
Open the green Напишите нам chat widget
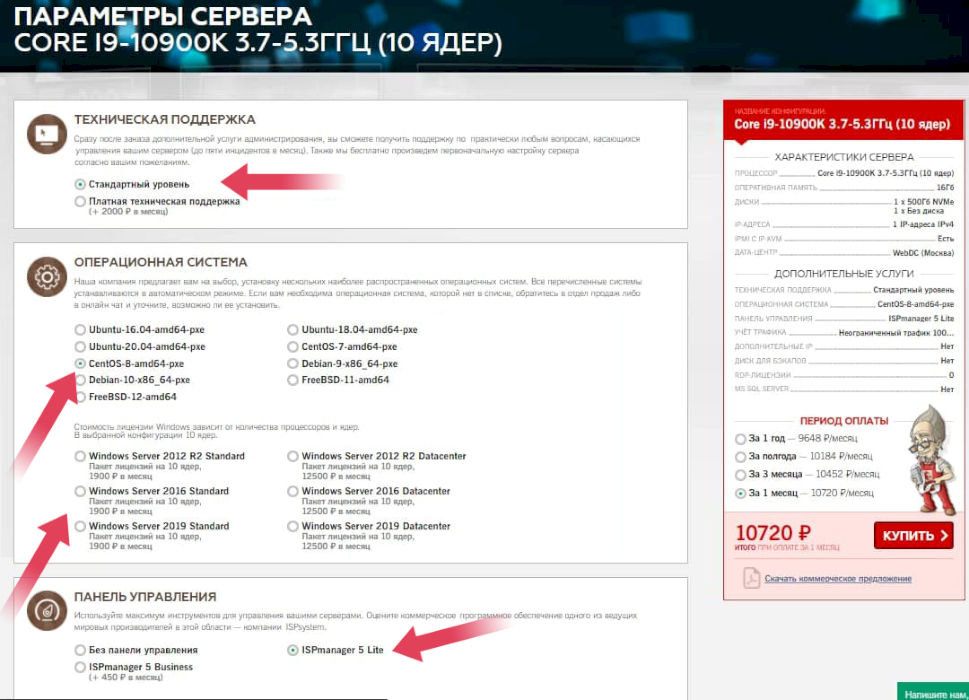coord(932,692)
